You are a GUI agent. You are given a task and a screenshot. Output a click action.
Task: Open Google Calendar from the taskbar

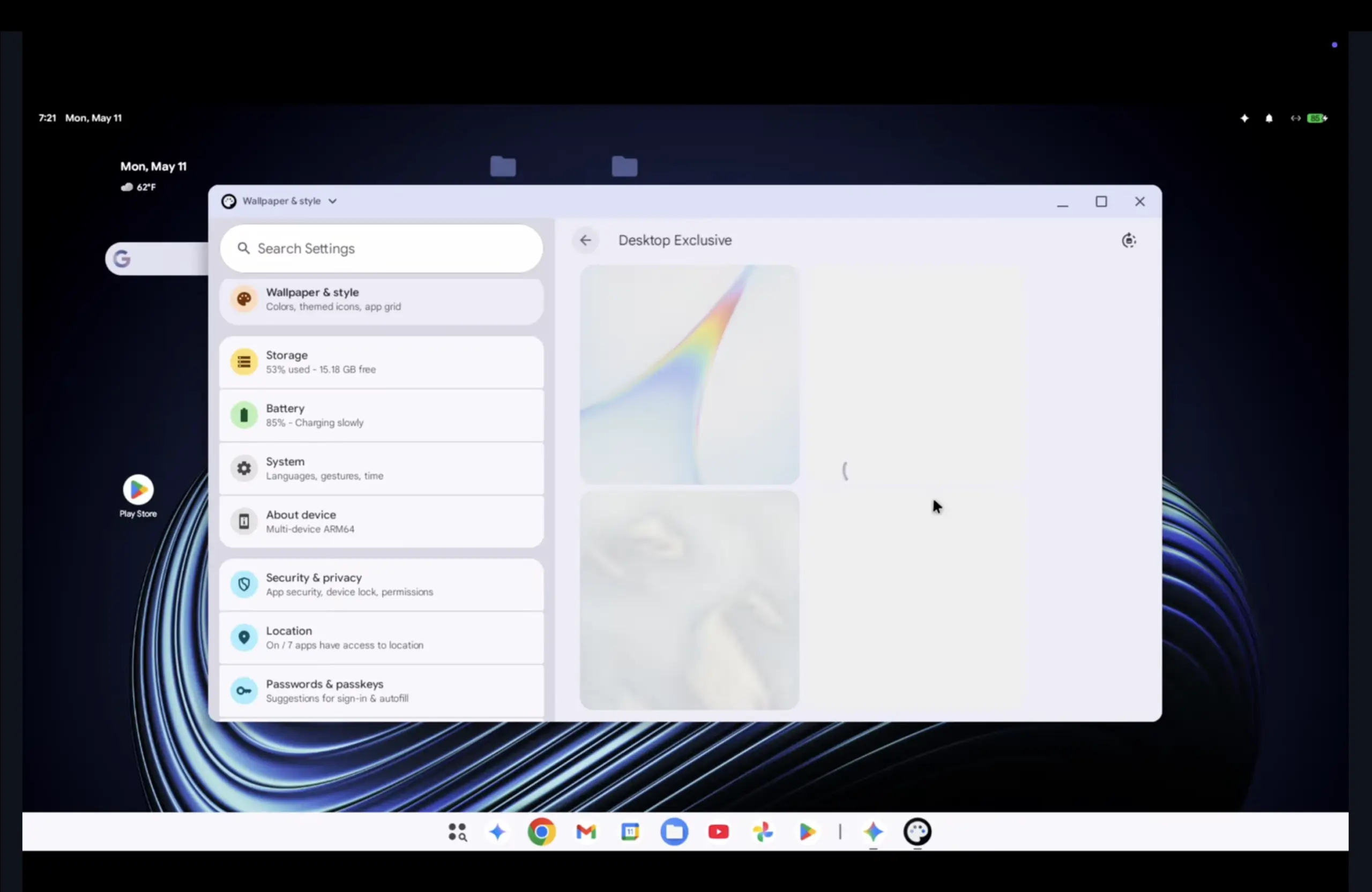630,831
